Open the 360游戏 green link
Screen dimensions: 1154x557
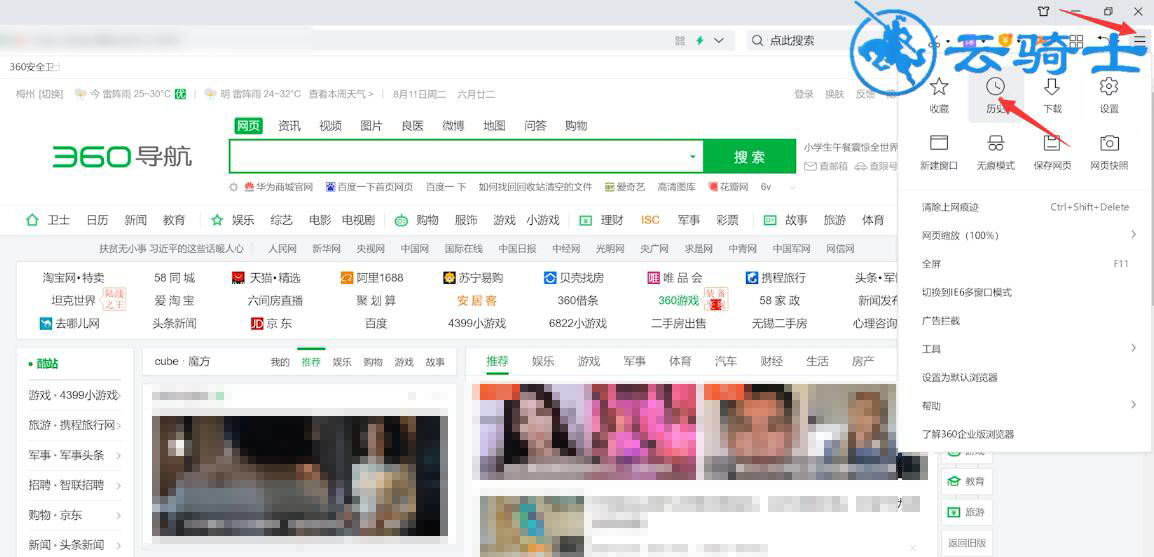point(678,300)
